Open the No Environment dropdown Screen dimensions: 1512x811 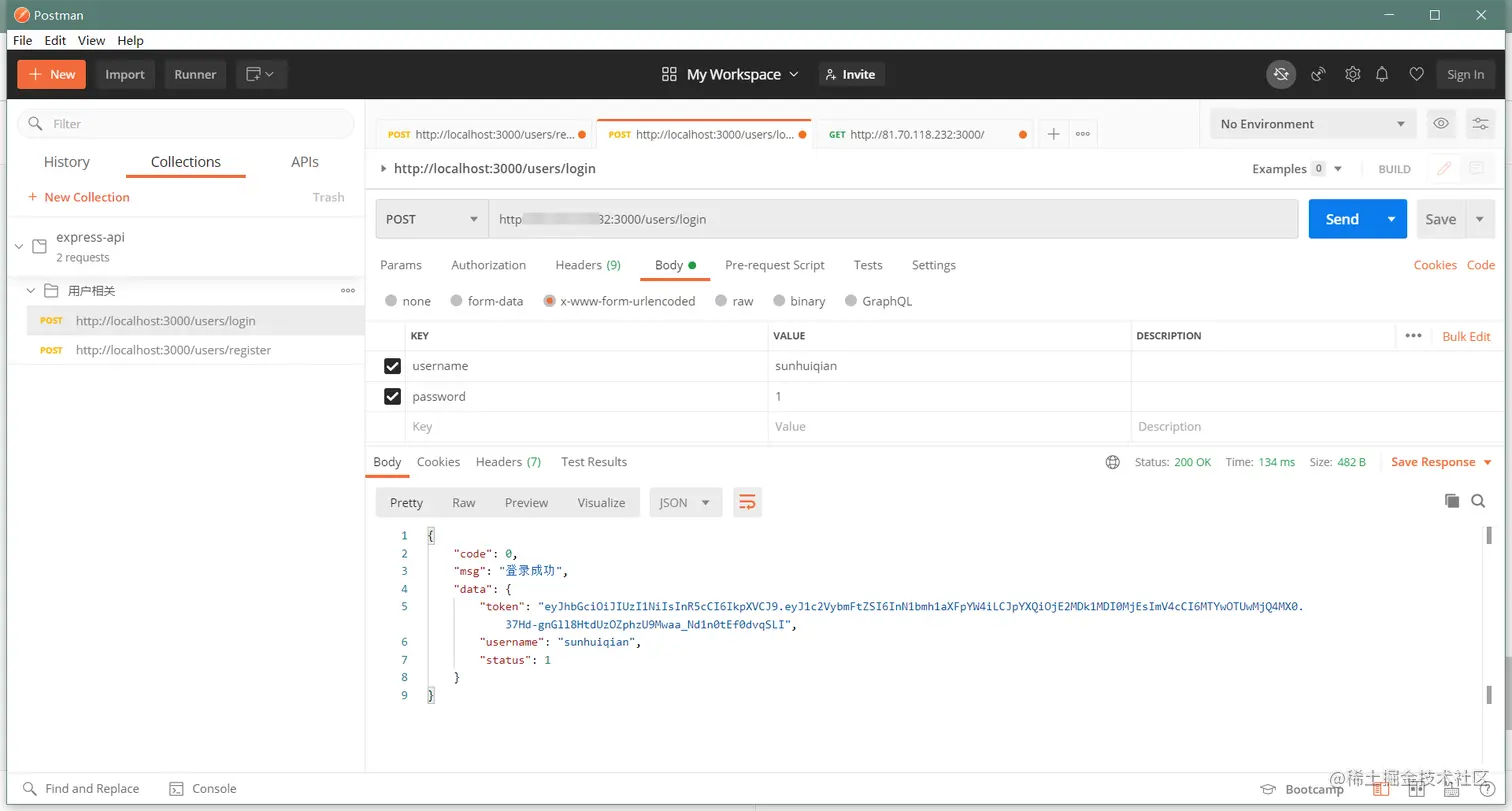1313,124
